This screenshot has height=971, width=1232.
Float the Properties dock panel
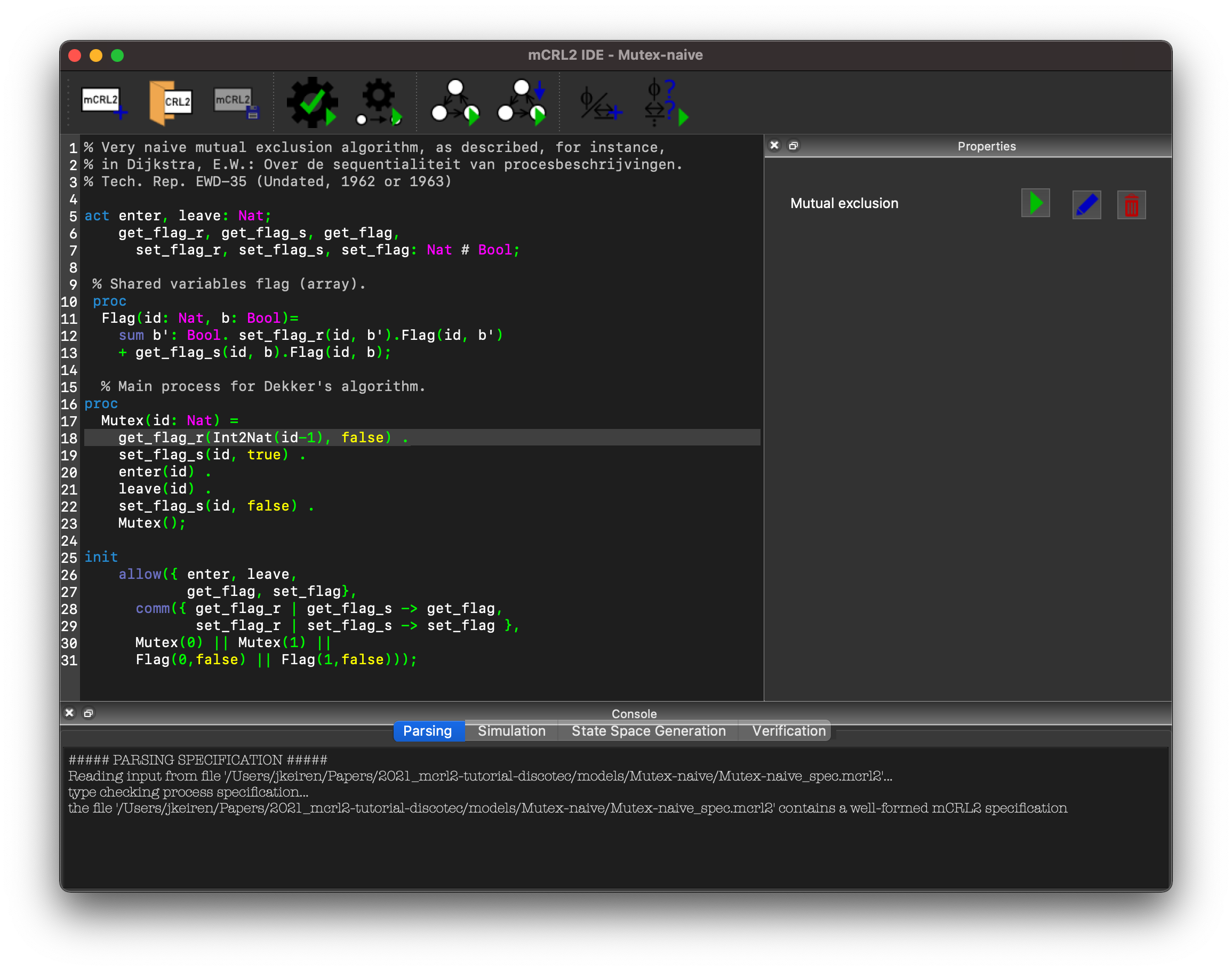tap(793, 146)
